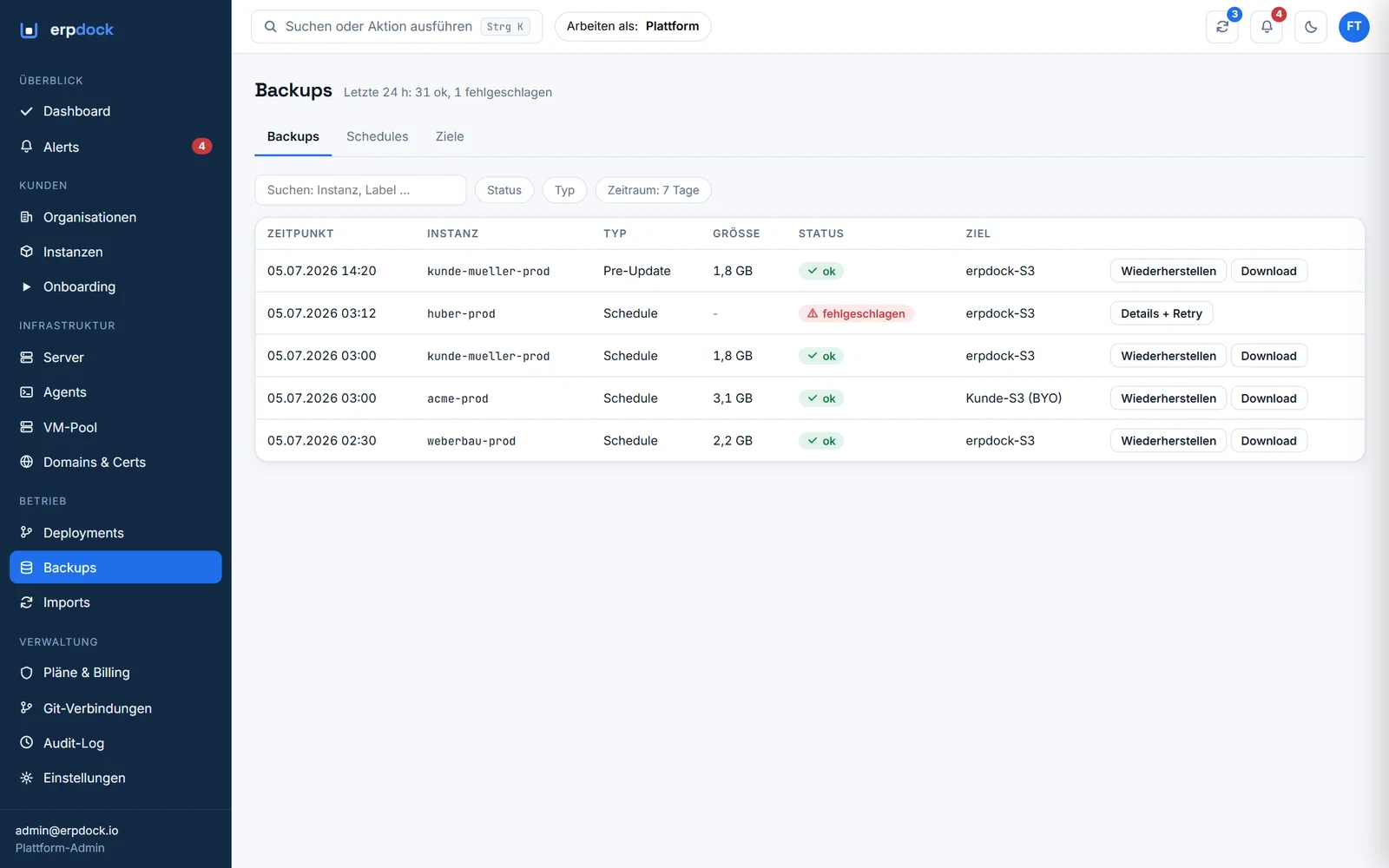Image resolution: width=1389 pixels, height=868 pixels.
Task: Click the erpdock logo icon
Action: [30, 30]
